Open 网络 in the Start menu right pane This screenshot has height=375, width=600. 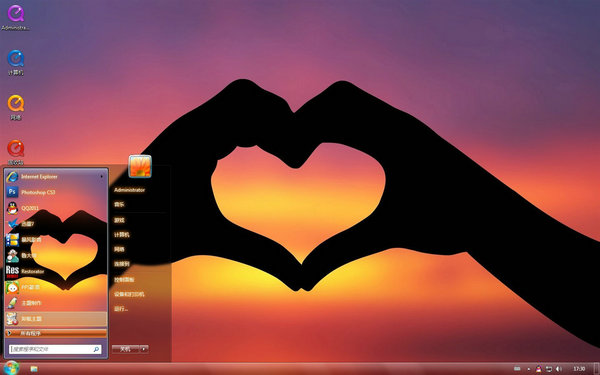[119, 249]
